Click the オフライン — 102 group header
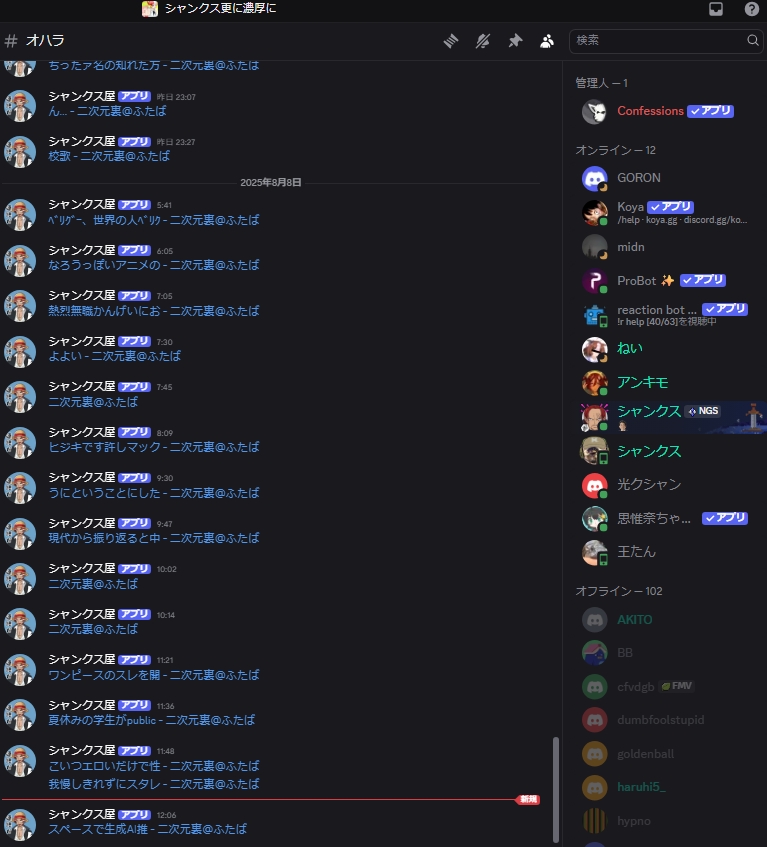The image size is (767, 847). (618, 591)
